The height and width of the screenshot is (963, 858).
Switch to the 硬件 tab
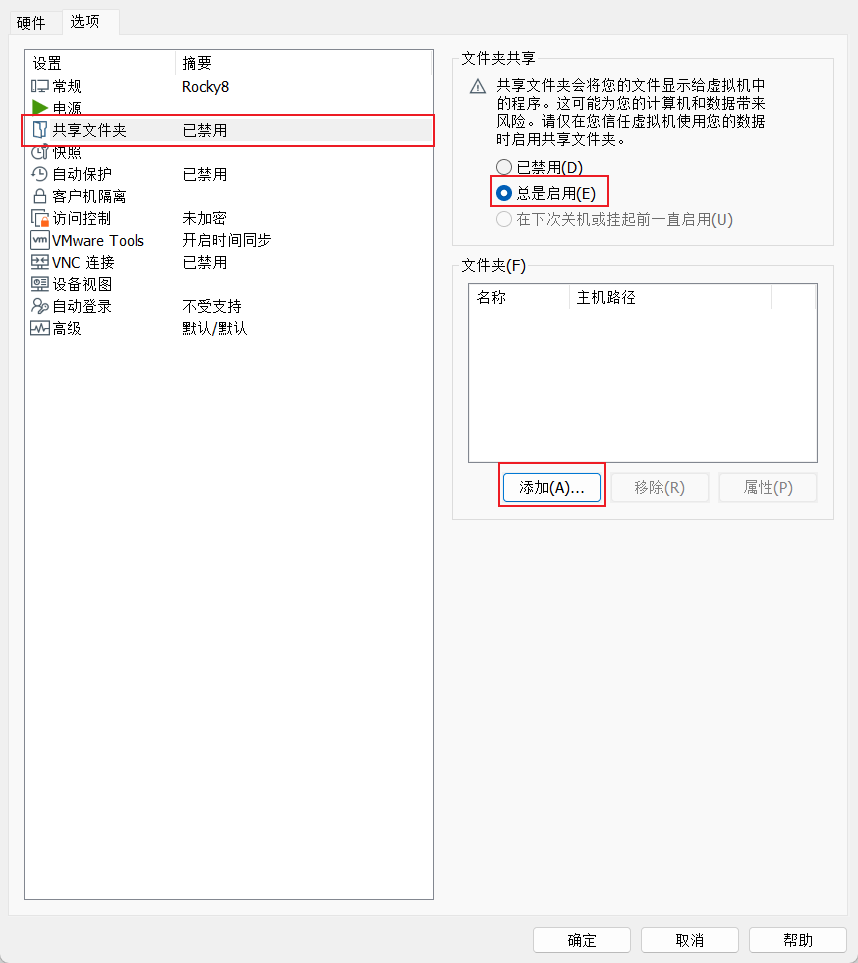tap(33, 22)
